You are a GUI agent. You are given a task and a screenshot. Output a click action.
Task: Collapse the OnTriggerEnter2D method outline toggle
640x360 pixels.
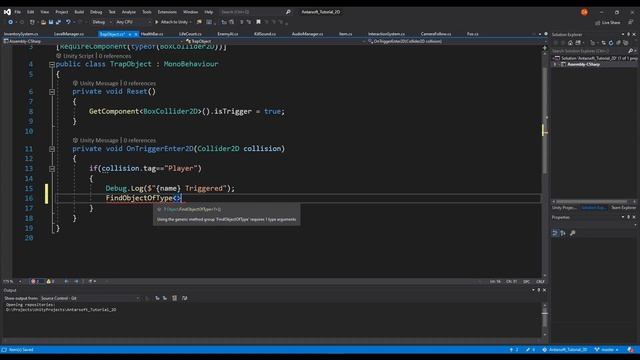pos(52,149)
